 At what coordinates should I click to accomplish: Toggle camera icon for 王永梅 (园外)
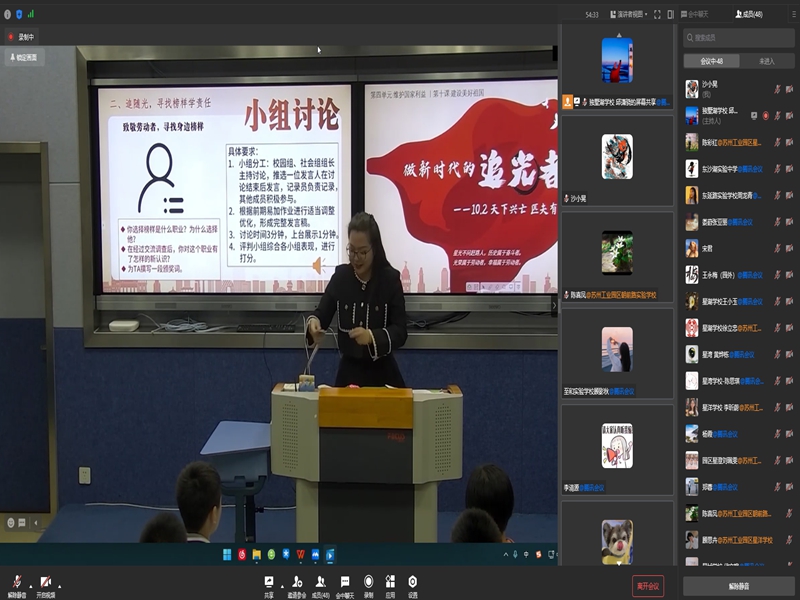click(x=789, y=275)
